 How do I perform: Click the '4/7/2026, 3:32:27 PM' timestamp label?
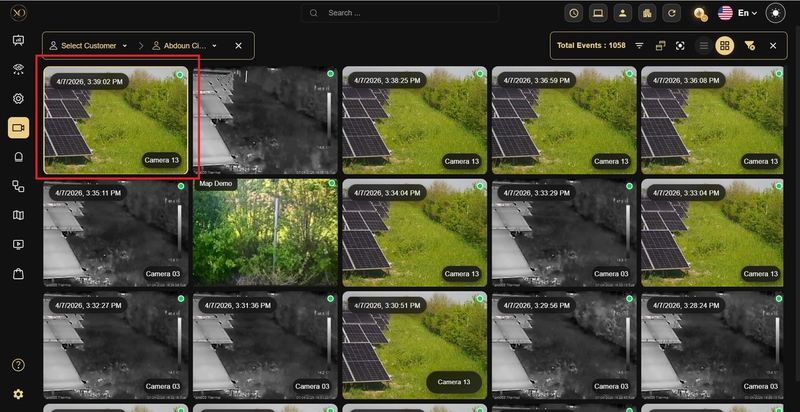click(88, 305)
